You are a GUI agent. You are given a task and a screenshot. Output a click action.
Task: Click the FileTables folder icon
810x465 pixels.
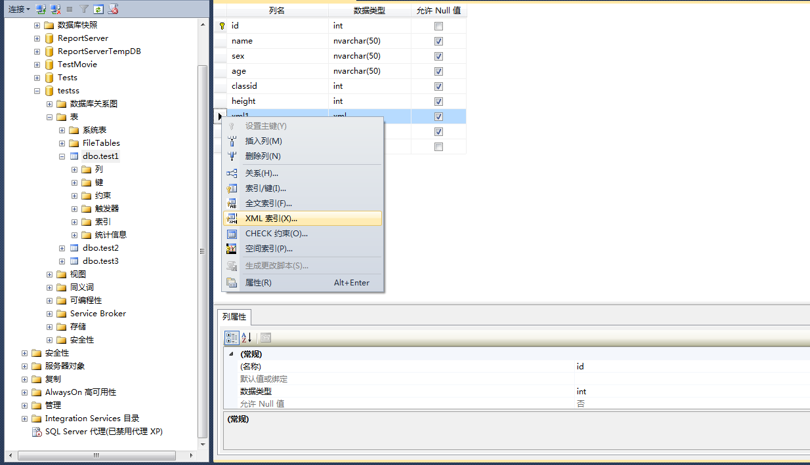(x=74, y=143)
